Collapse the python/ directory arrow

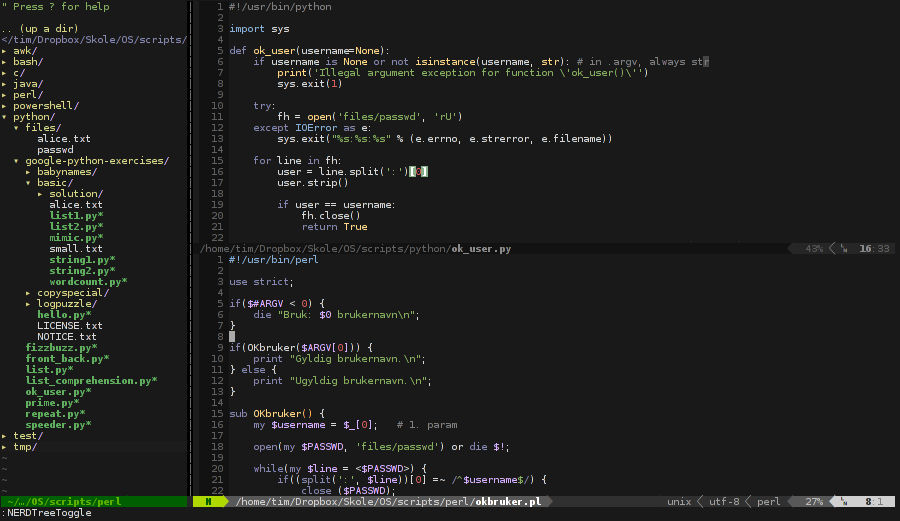pyautogui.click(x=4, y=117)
